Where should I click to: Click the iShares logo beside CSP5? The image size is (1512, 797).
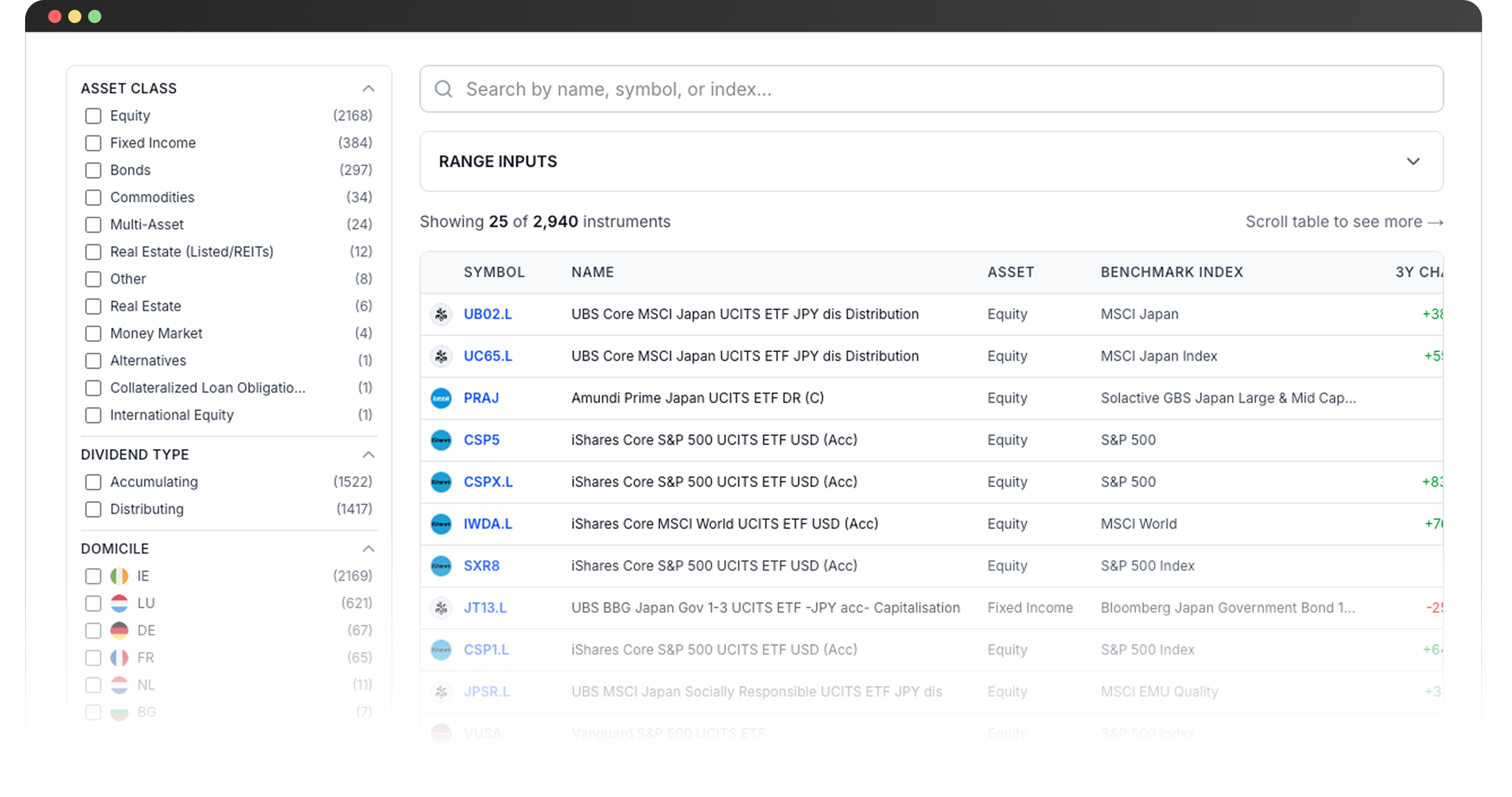441,441
